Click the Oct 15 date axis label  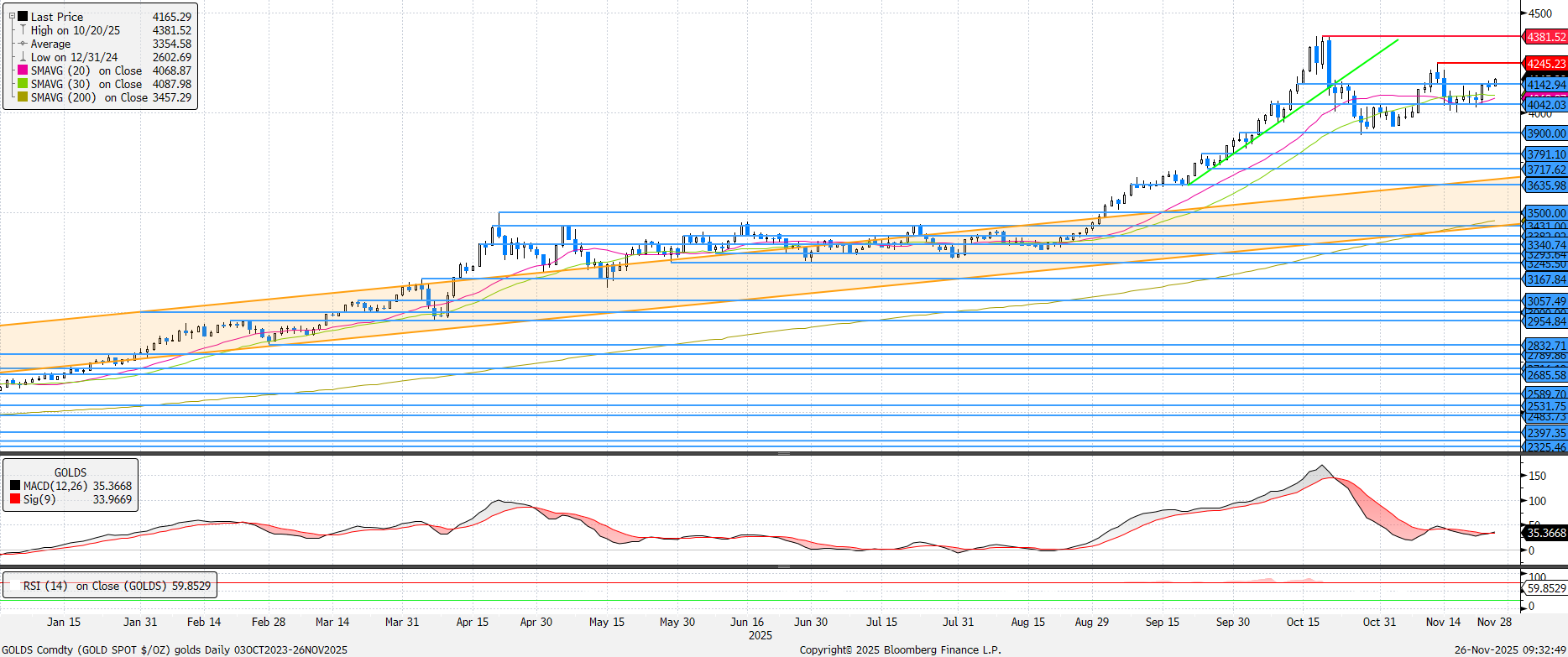pyautogui.click(x=1303, y=622)
